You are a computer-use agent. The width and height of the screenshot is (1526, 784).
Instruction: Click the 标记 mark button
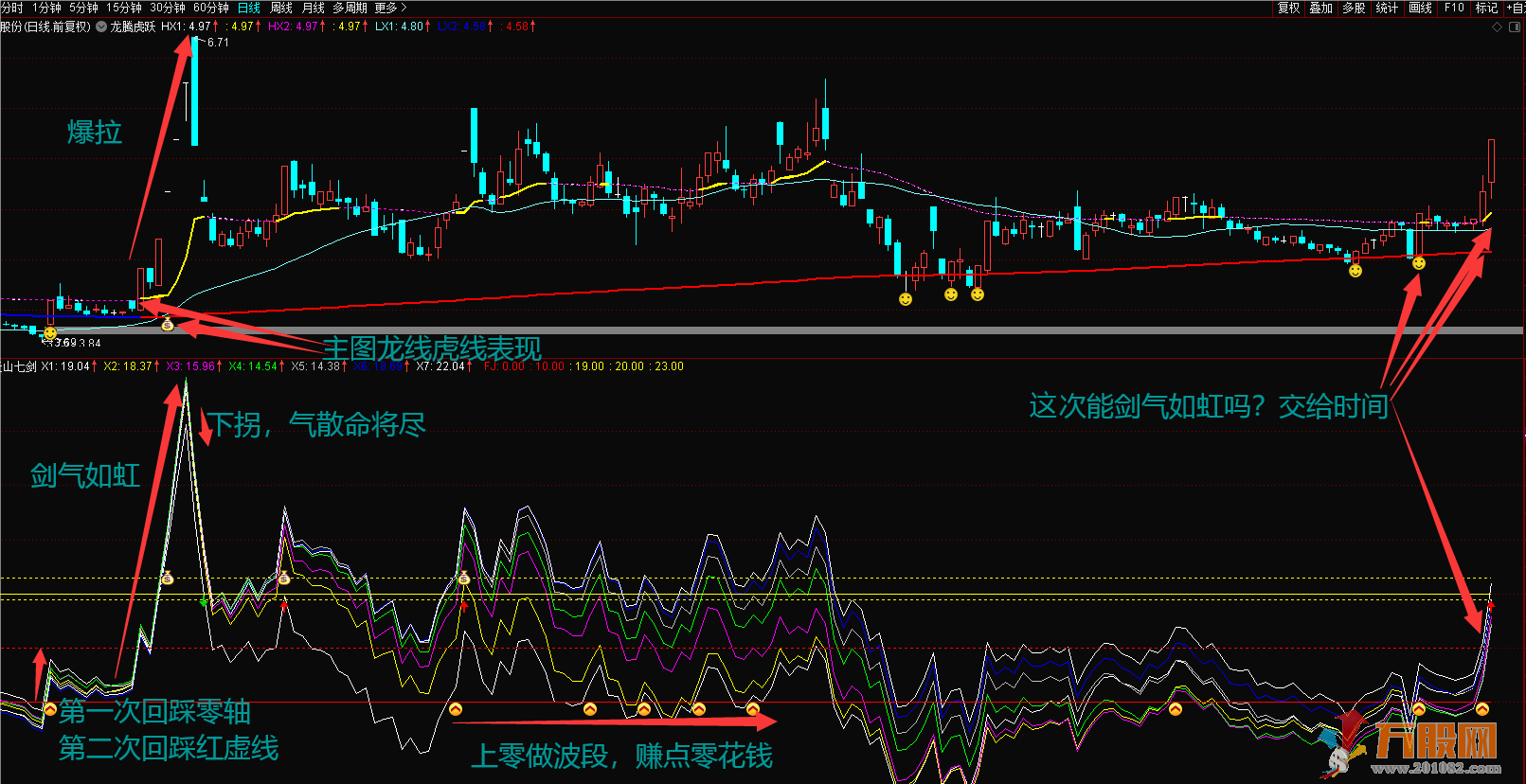pos(1486,8)
